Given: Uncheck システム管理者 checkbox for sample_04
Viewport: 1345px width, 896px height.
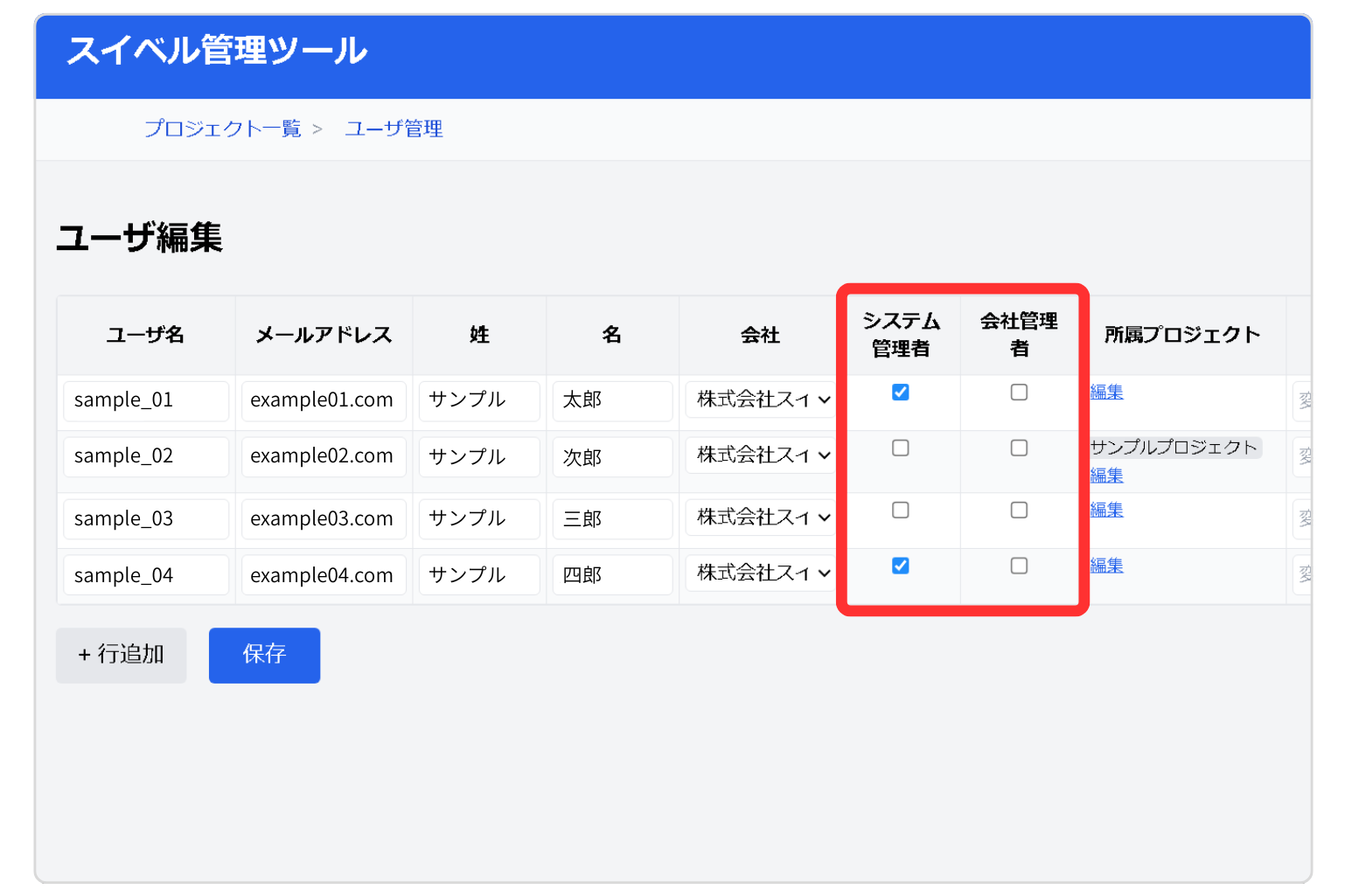Looking at the screenshot, I should coord(900,566).
